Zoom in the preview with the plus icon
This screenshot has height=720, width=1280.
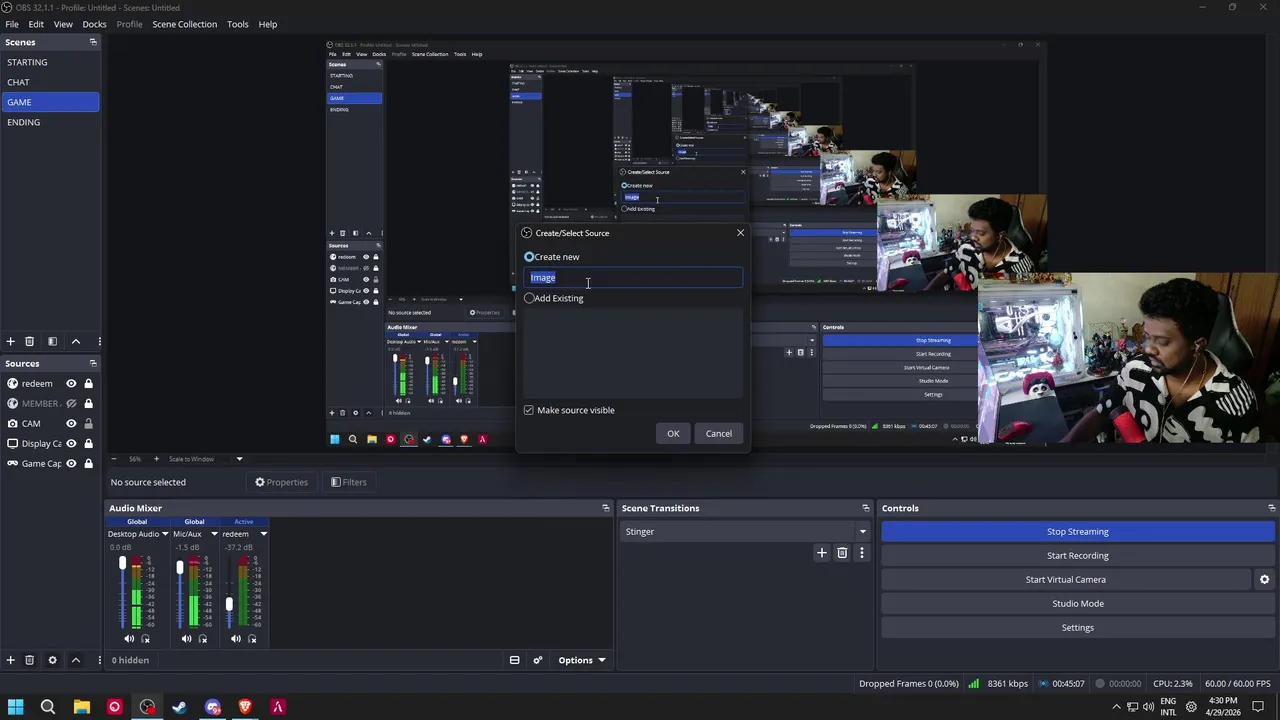[154, 459]
